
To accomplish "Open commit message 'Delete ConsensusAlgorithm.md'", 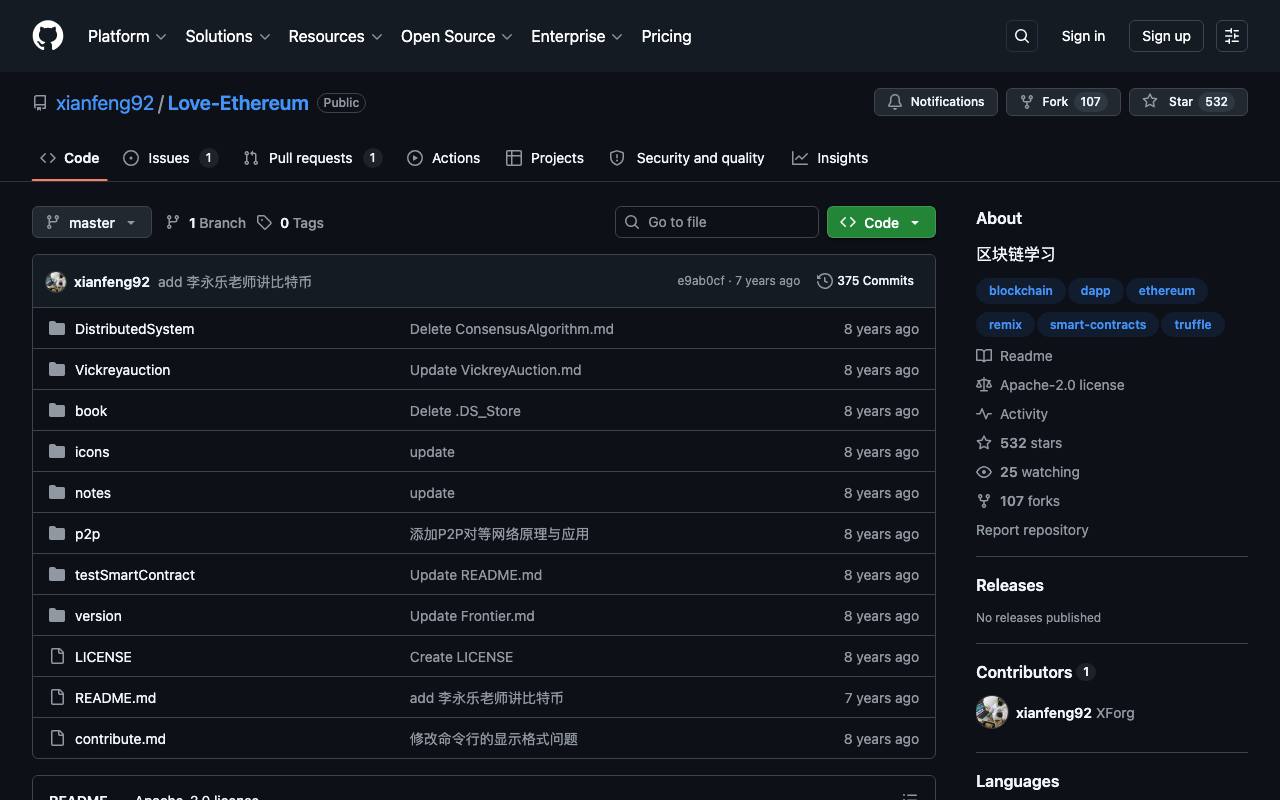I will click(x=512, y=329).
